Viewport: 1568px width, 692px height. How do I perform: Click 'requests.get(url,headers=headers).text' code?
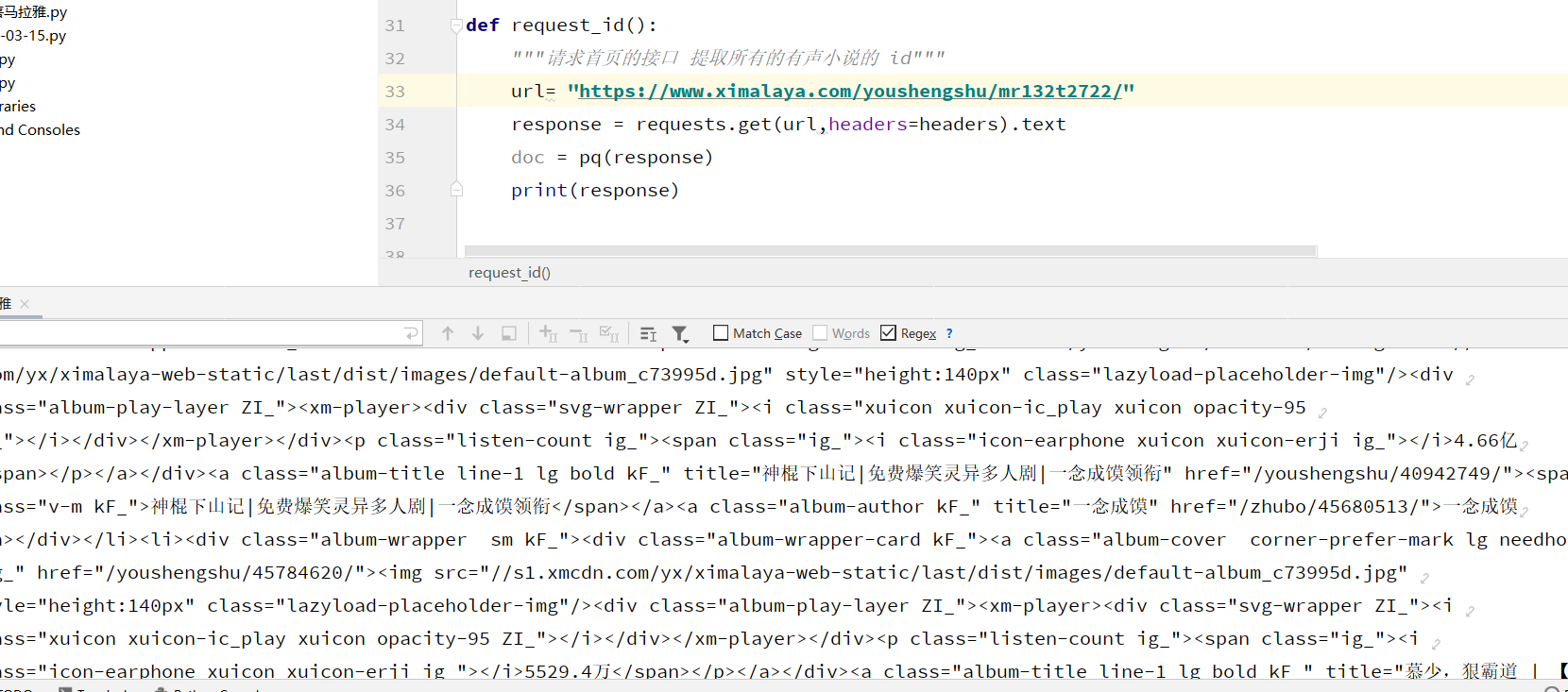click(850, 125)
